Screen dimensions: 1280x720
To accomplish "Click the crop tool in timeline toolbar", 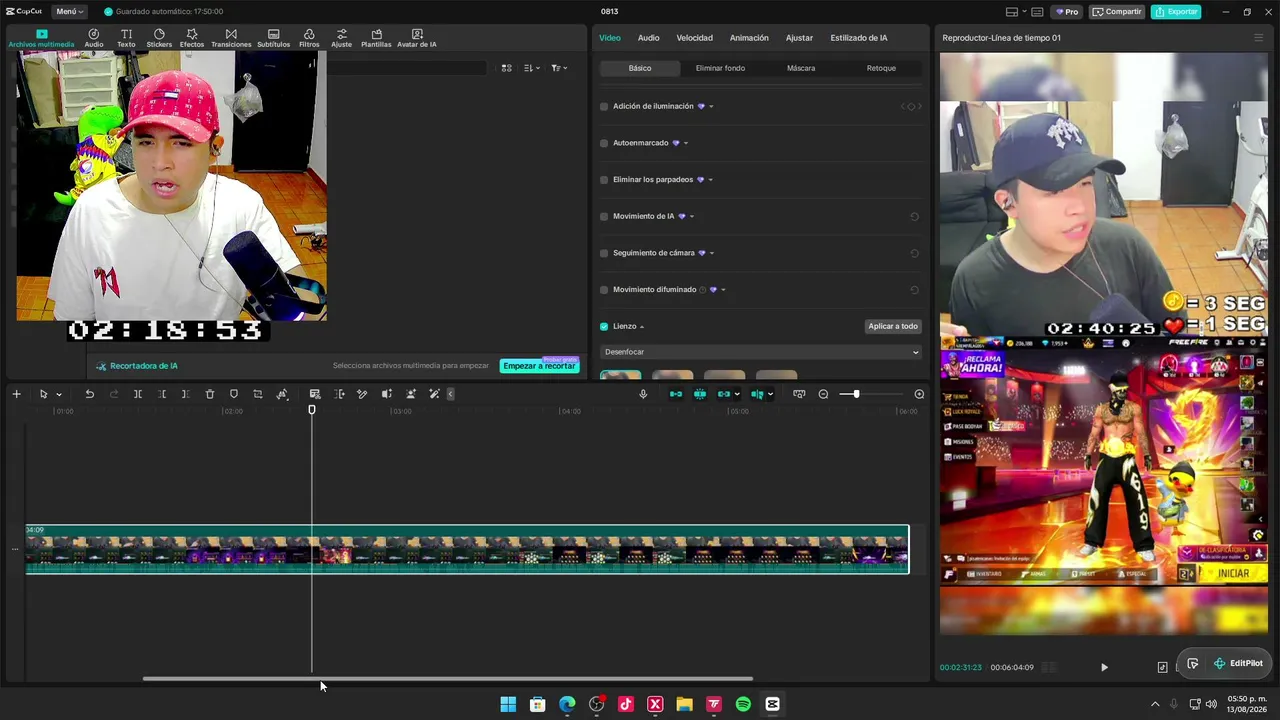I will pyautogui.click(x=258, y=394).
